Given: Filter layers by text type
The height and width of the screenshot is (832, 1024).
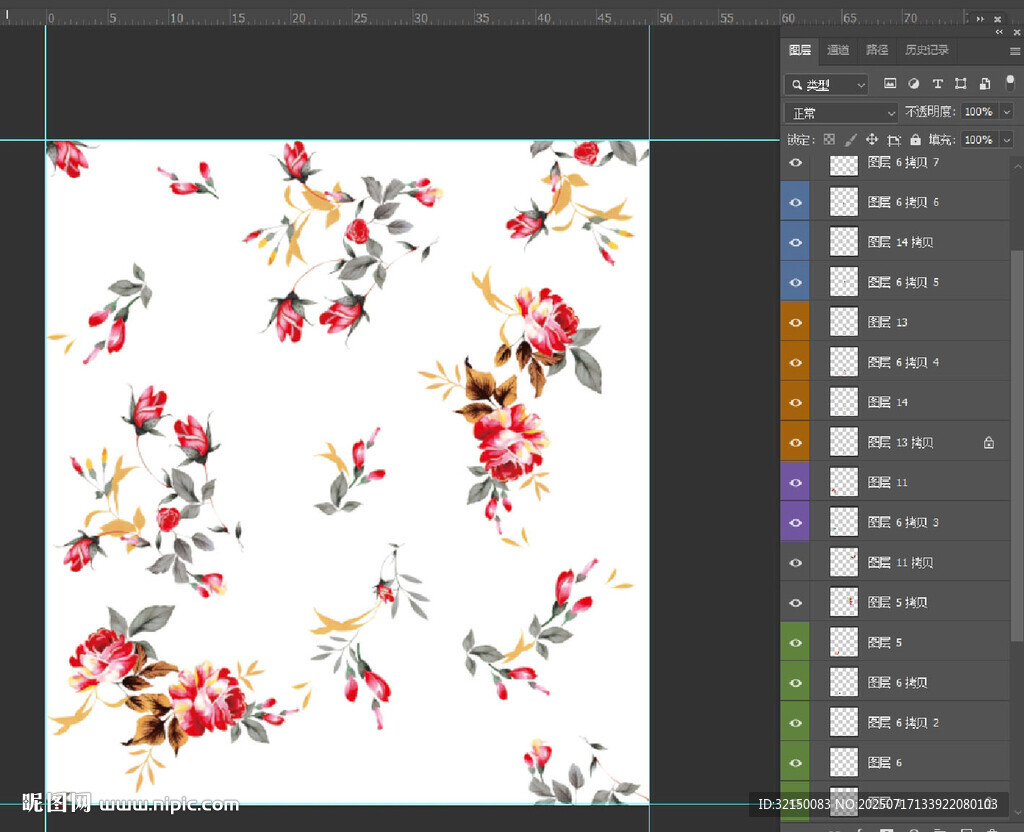Looking at the screenshot, I should pyautogui.click(x=937, y=84).
